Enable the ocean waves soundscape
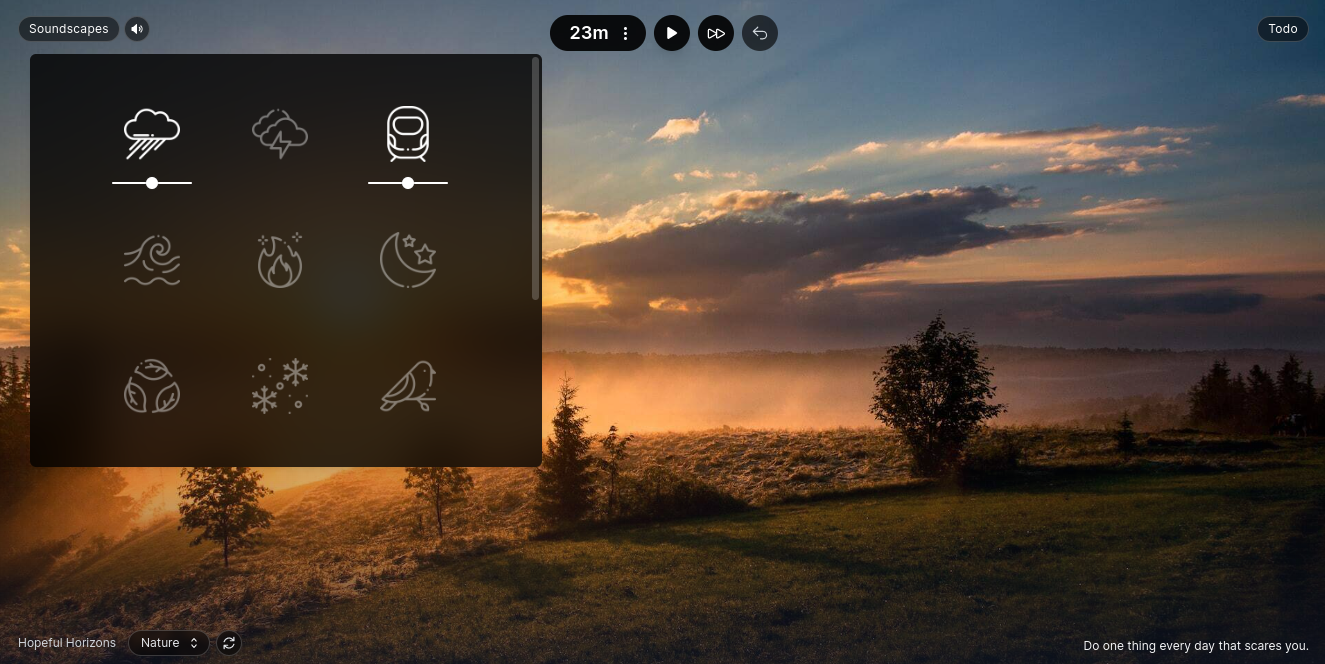This screenshot has width=1325, height=664. tap(152, 261)
